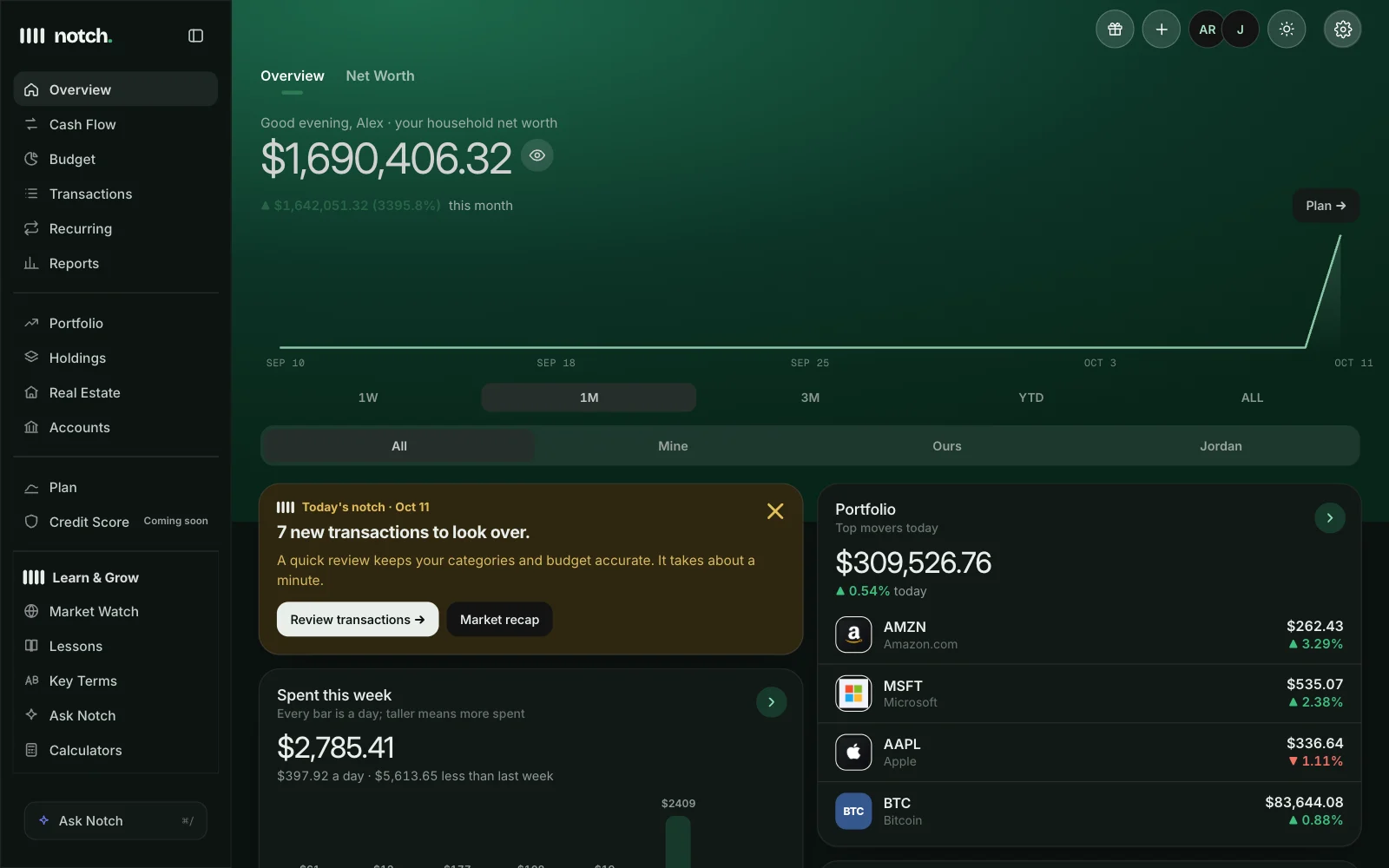This screenshot has width=1389, height=868.
Task: Open the gift rewards icon
Action: [1115, 30]
